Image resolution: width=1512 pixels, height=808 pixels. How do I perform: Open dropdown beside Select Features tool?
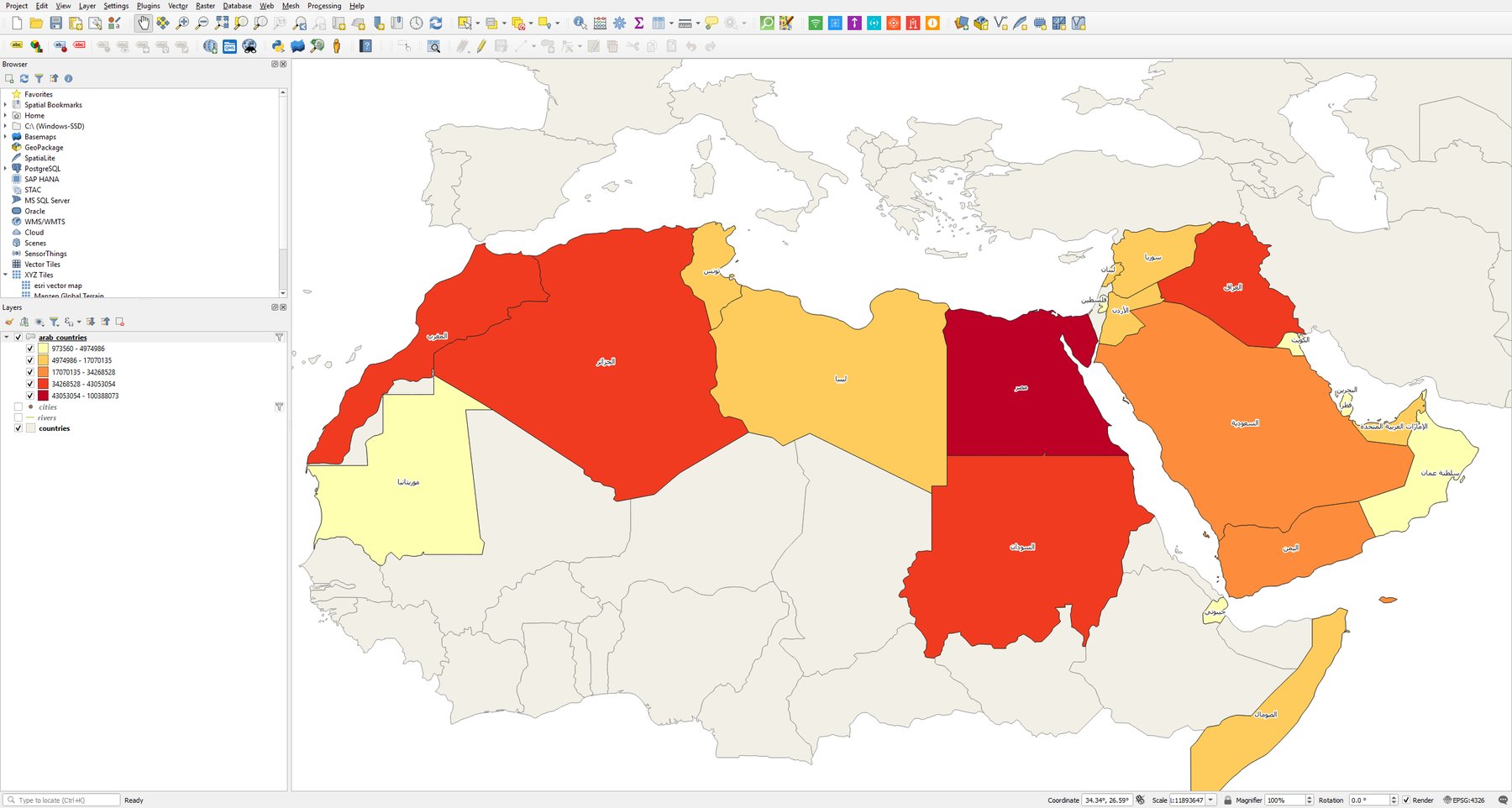pos(478,24)
